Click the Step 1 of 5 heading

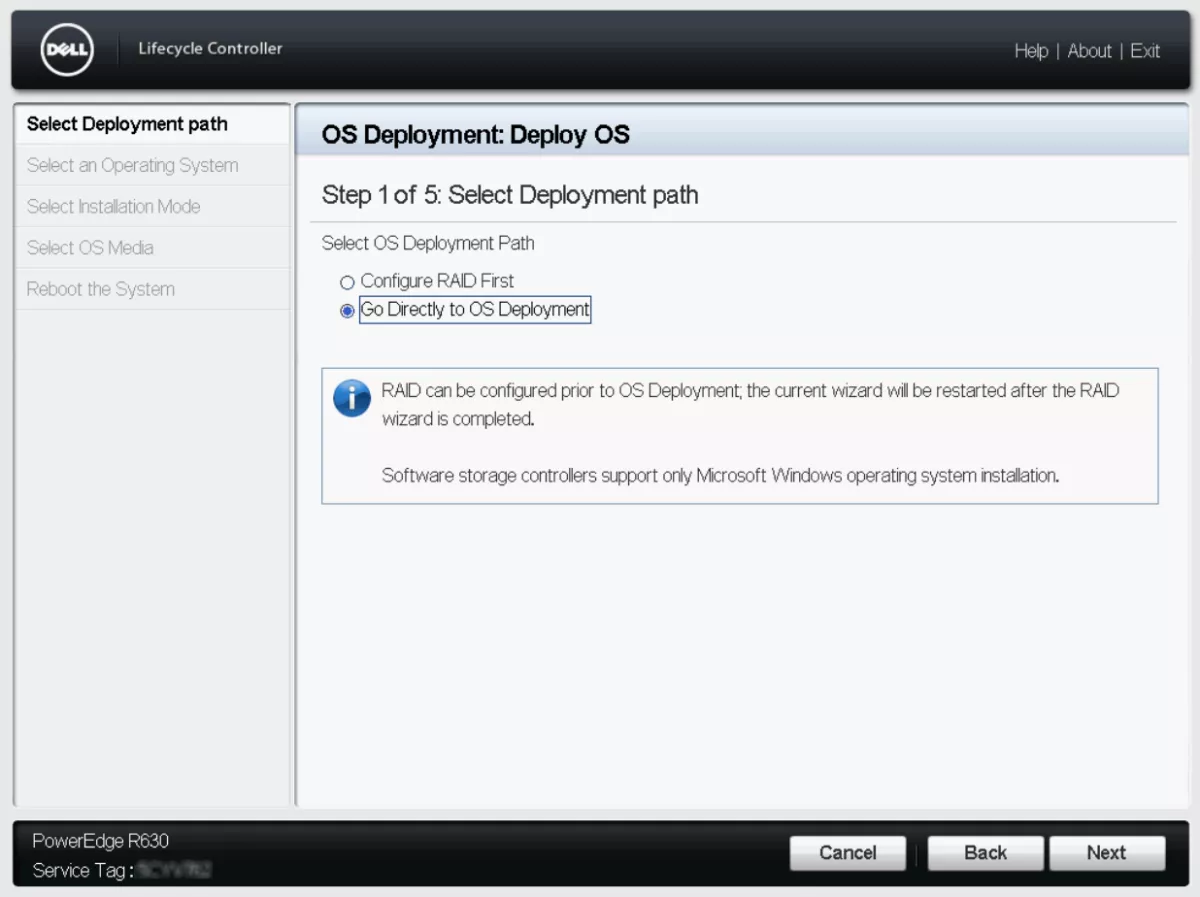(510, 195)
